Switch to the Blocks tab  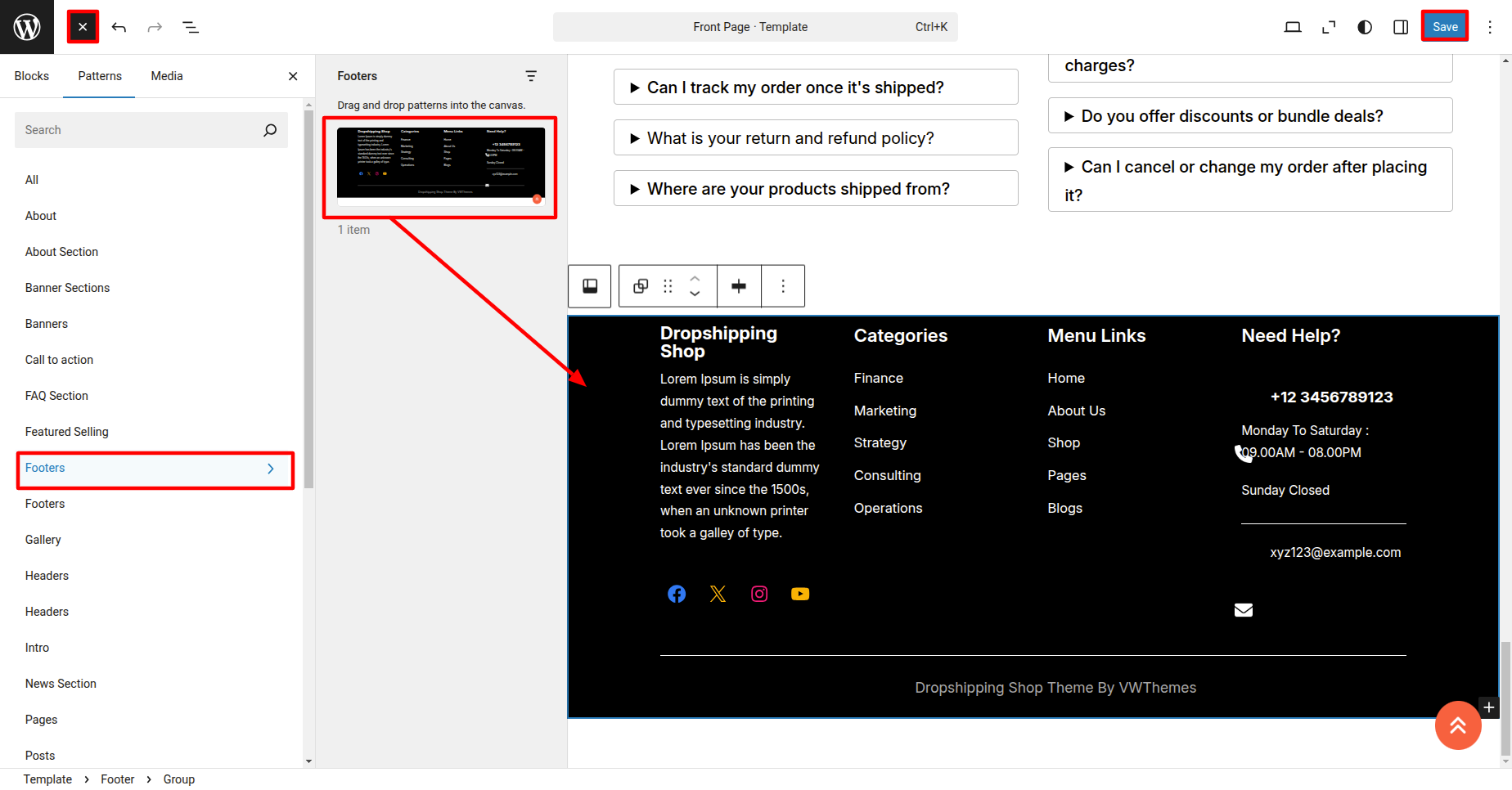pos(32,76)
